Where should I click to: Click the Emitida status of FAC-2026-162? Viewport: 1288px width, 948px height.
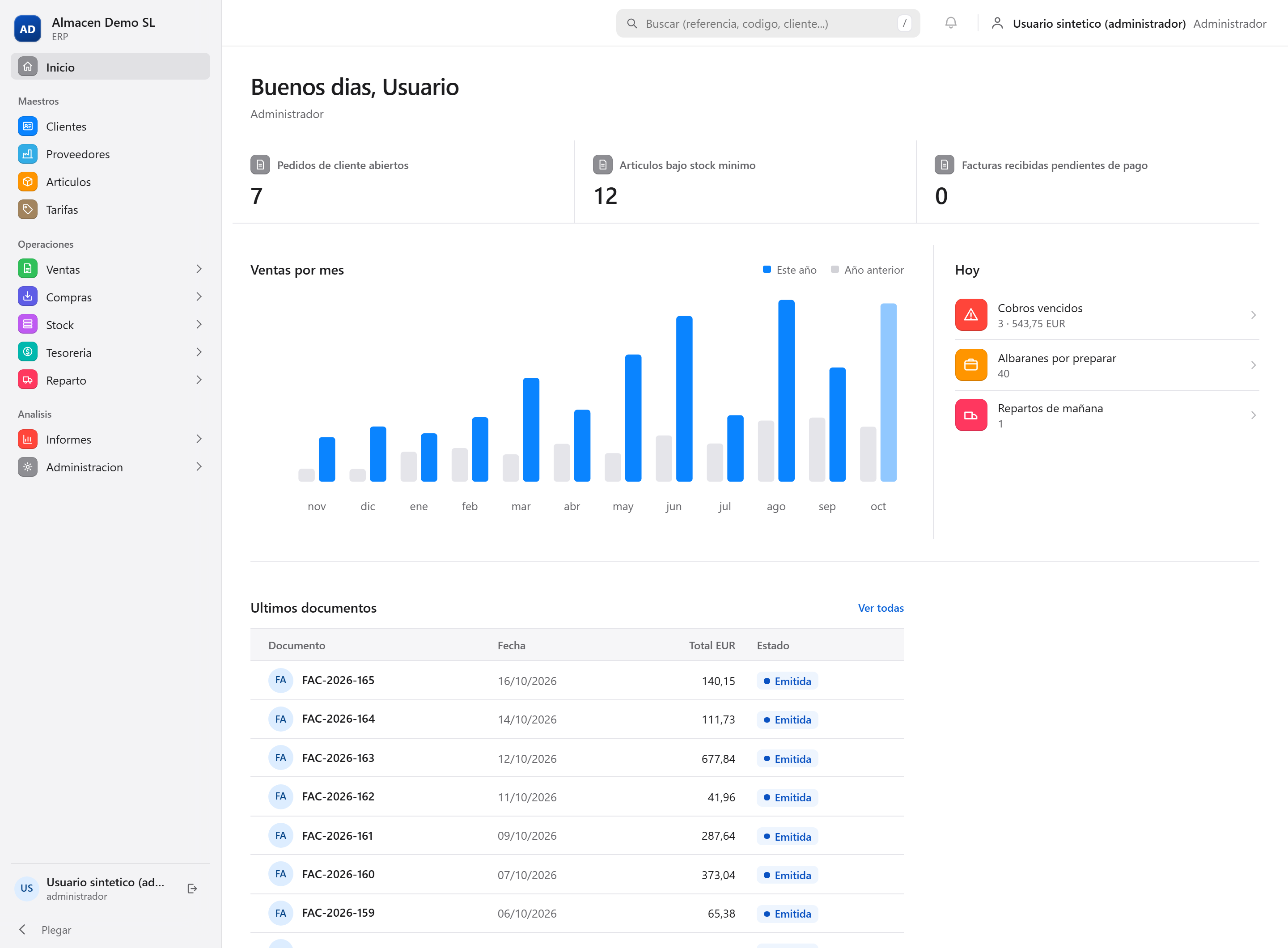point(788,798)
